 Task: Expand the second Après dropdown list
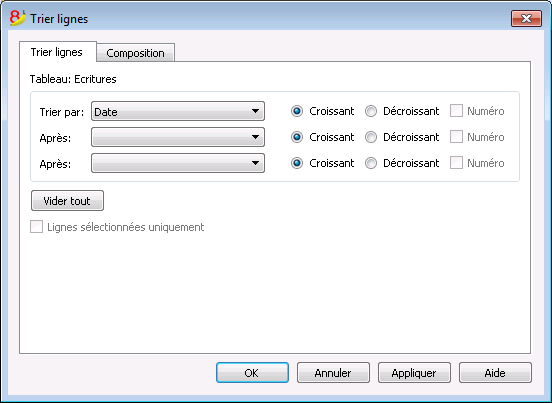178,163
